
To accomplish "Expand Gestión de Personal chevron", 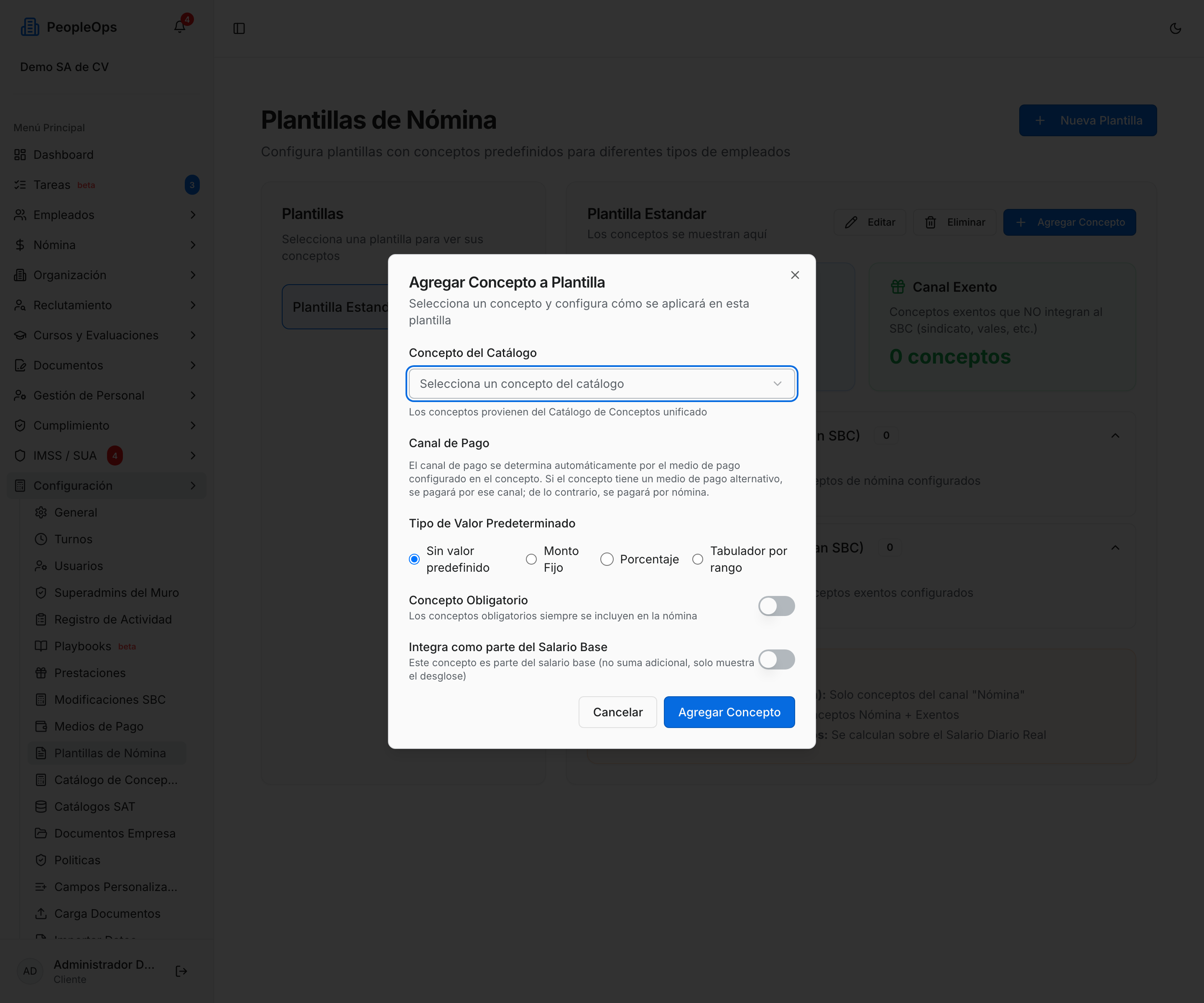I will 193,395.
